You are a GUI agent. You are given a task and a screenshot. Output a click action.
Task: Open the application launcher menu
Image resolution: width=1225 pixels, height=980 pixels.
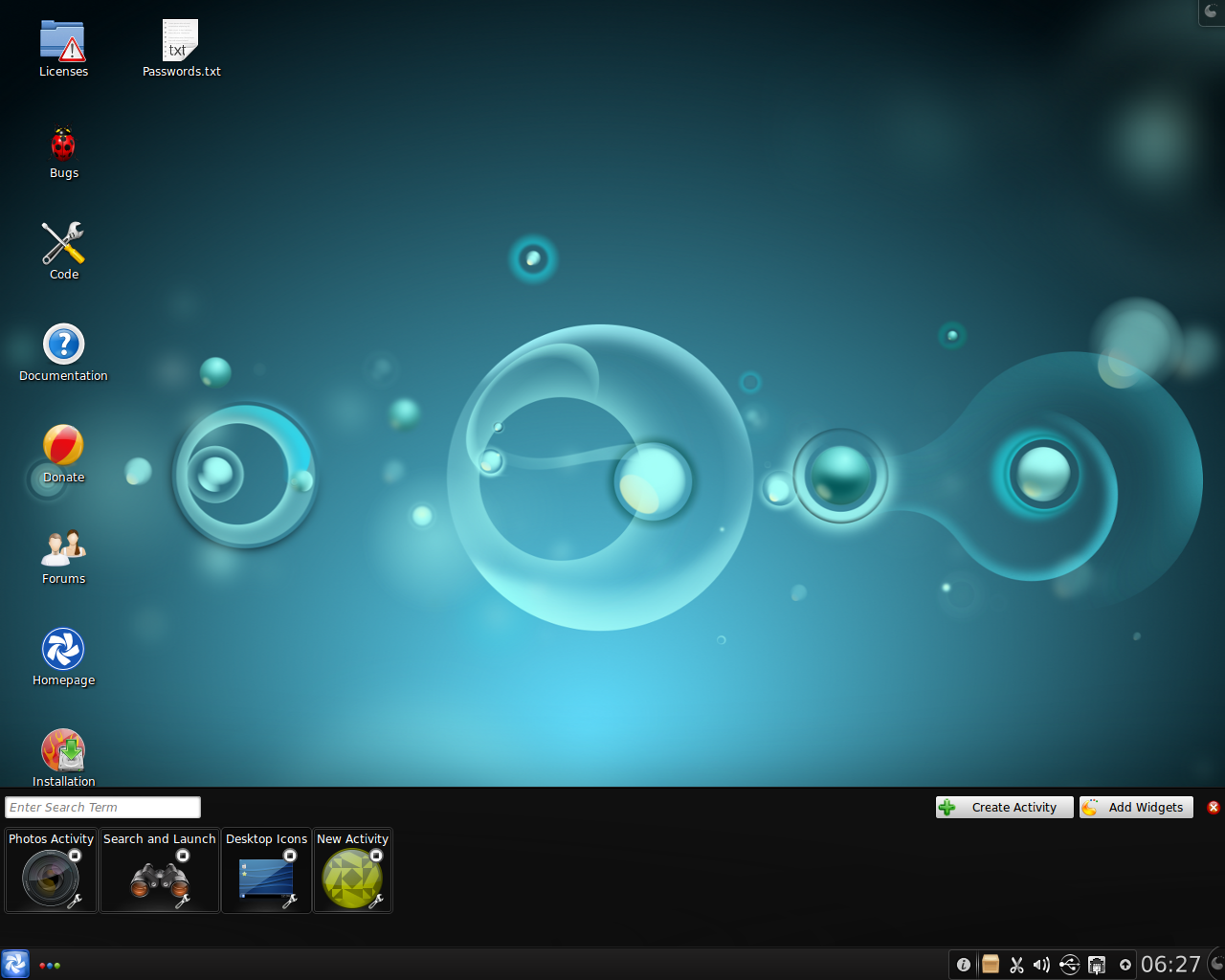point(15,964)
